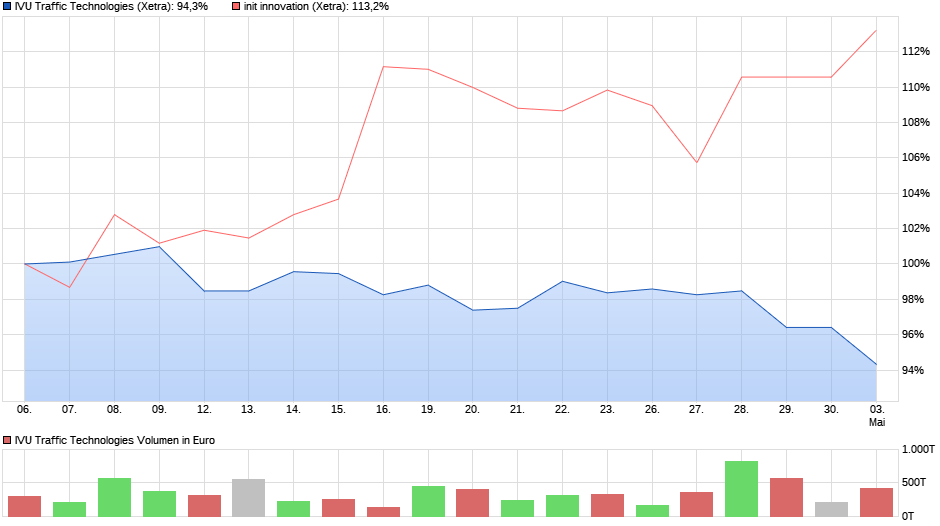
Task: Select the green volume bar for 21.
Action: [517, 508]
